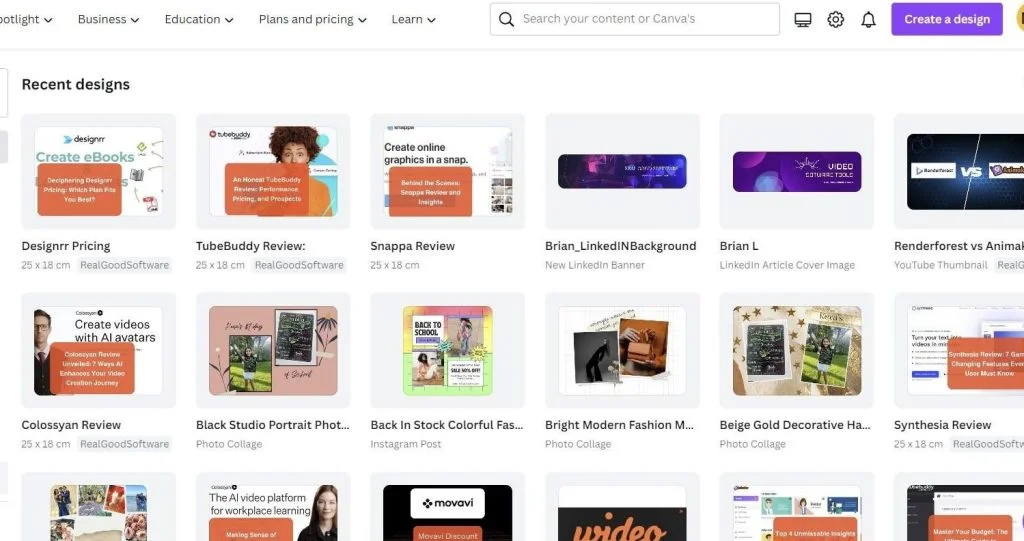Expand the Learn menu

413,20
